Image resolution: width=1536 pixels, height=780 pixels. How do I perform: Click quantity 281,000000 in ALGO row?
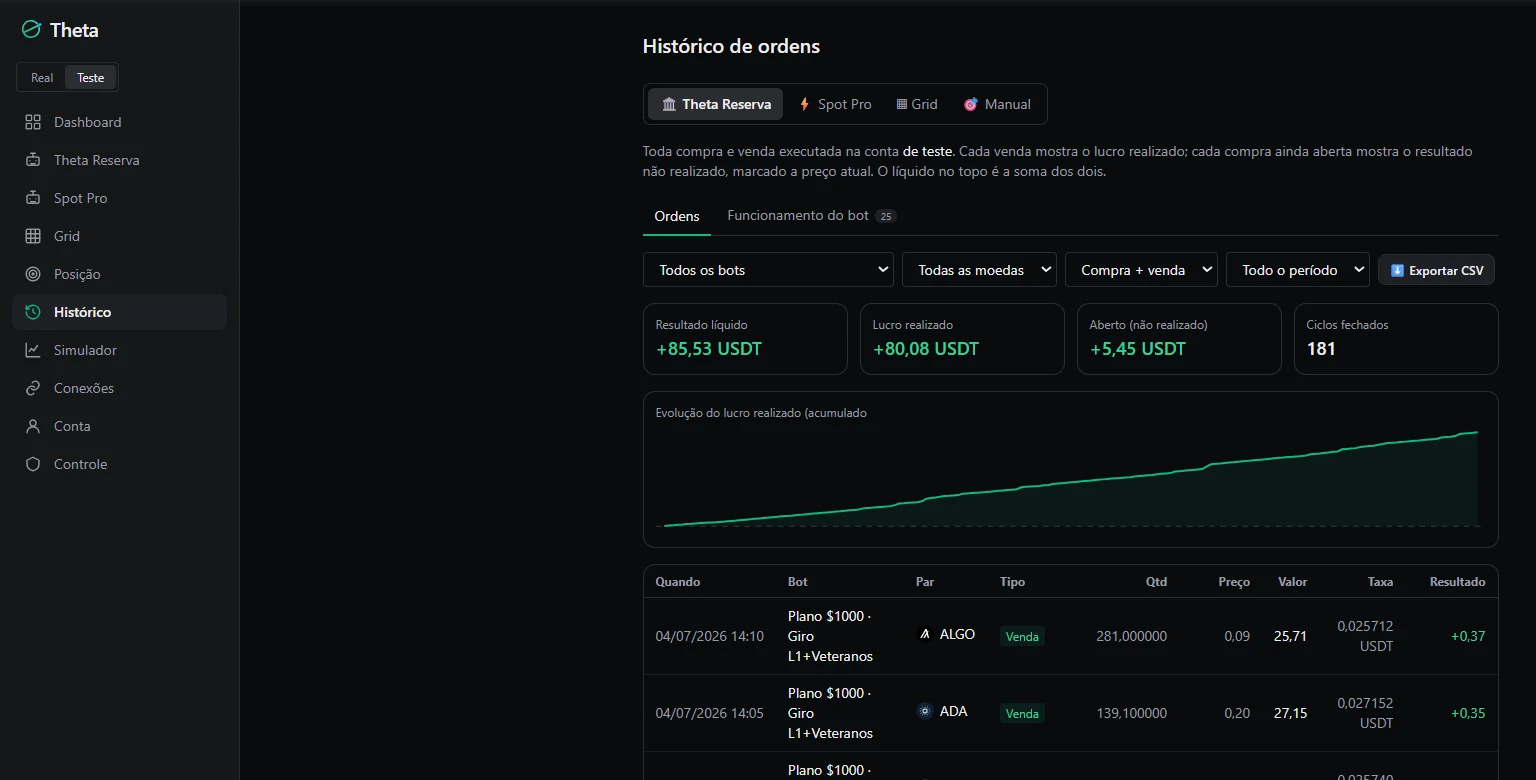(x=1131, y=636)
